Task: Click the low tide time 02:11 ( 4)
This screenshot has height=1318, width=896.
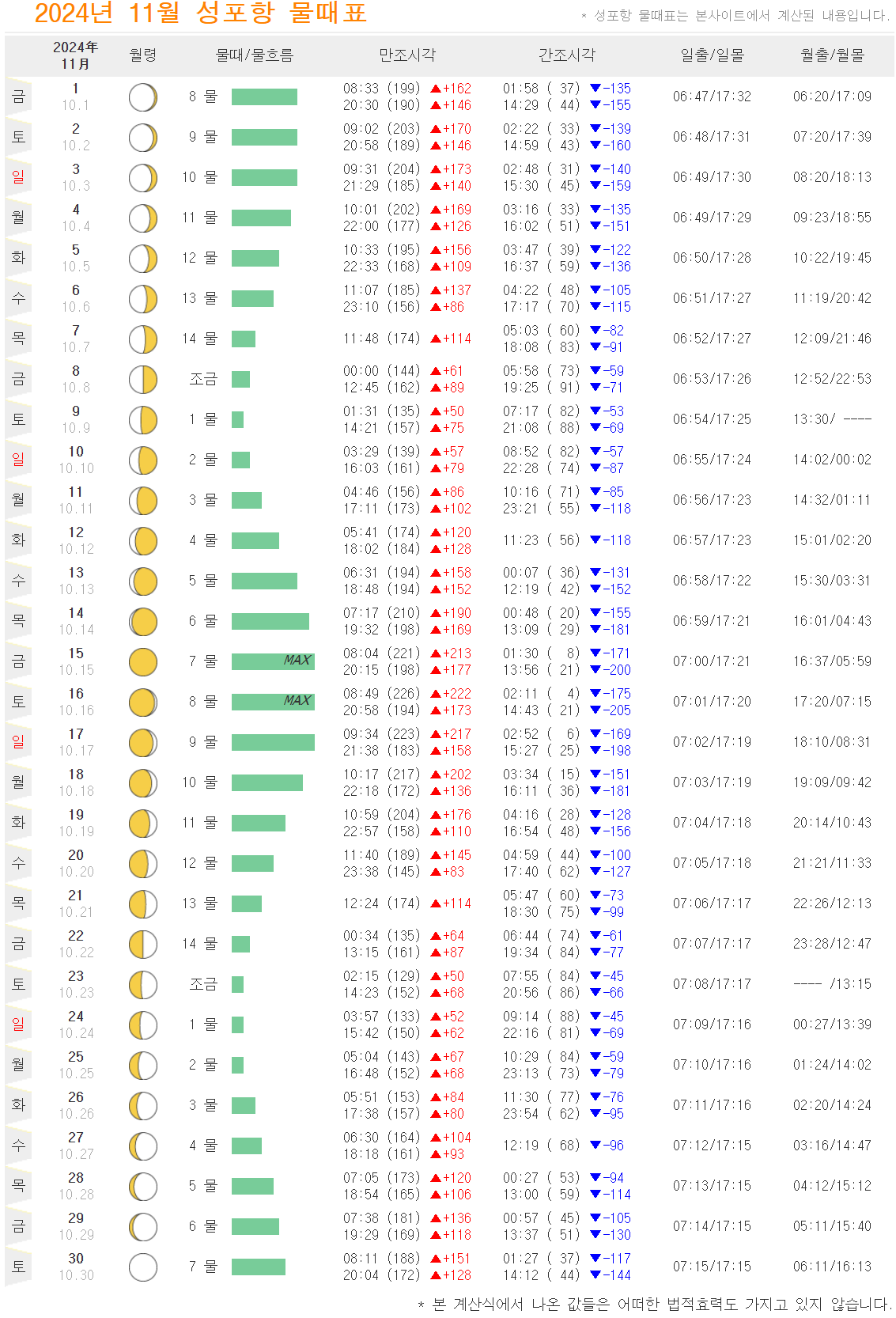Action: [x=542, y=694]
